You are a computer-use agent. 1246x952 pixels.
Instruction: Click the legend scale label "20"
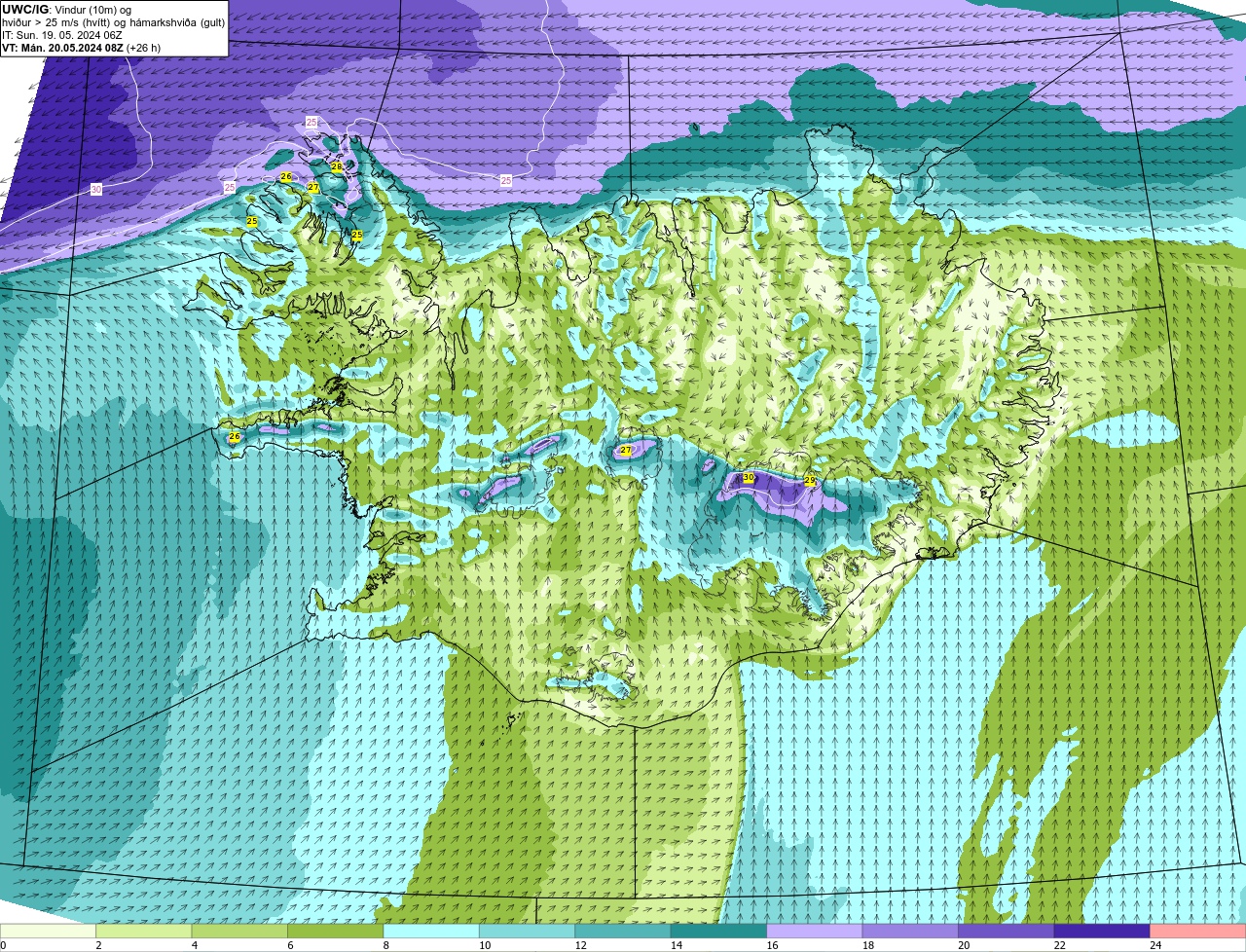pyautogui.click(x=963, y=945)
